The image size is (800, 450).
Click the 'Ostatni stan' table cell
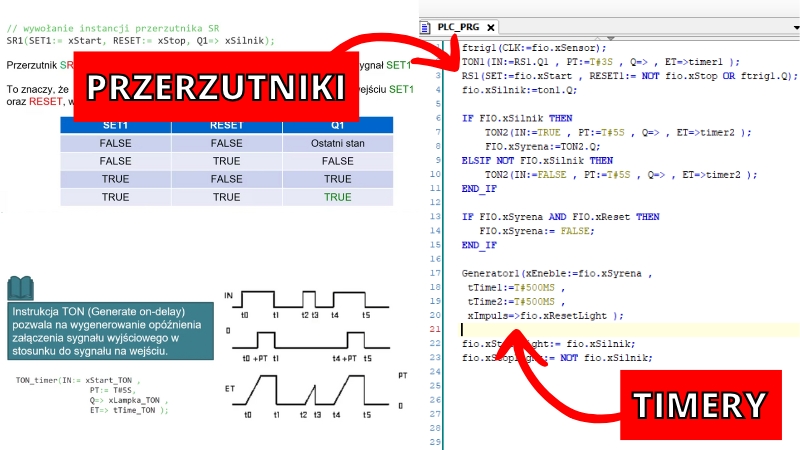338,143
